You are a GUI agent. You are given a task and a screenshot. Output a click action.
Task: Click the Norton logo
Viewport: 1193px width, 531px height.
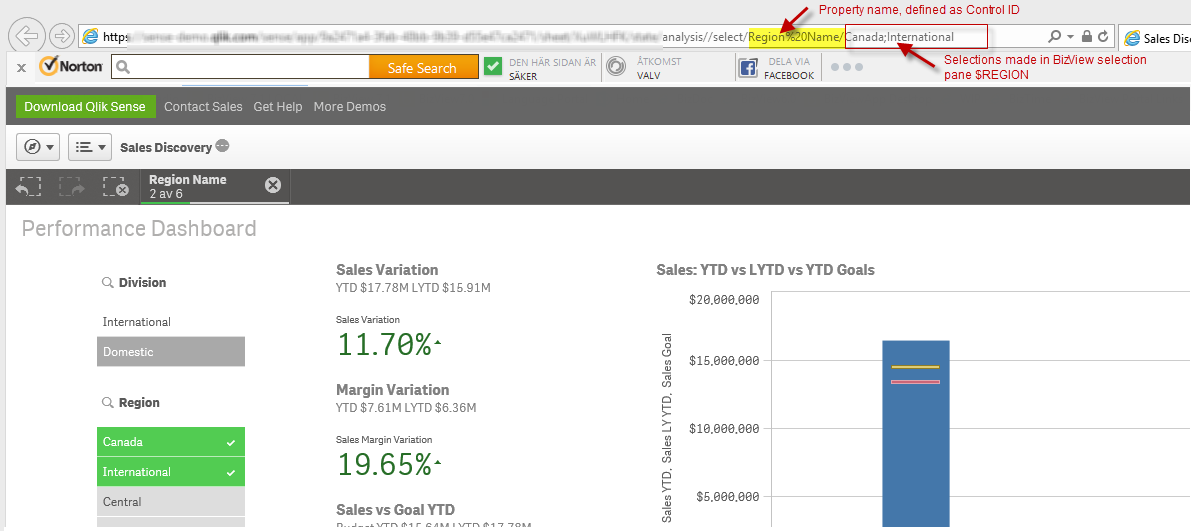coord(72,66)
